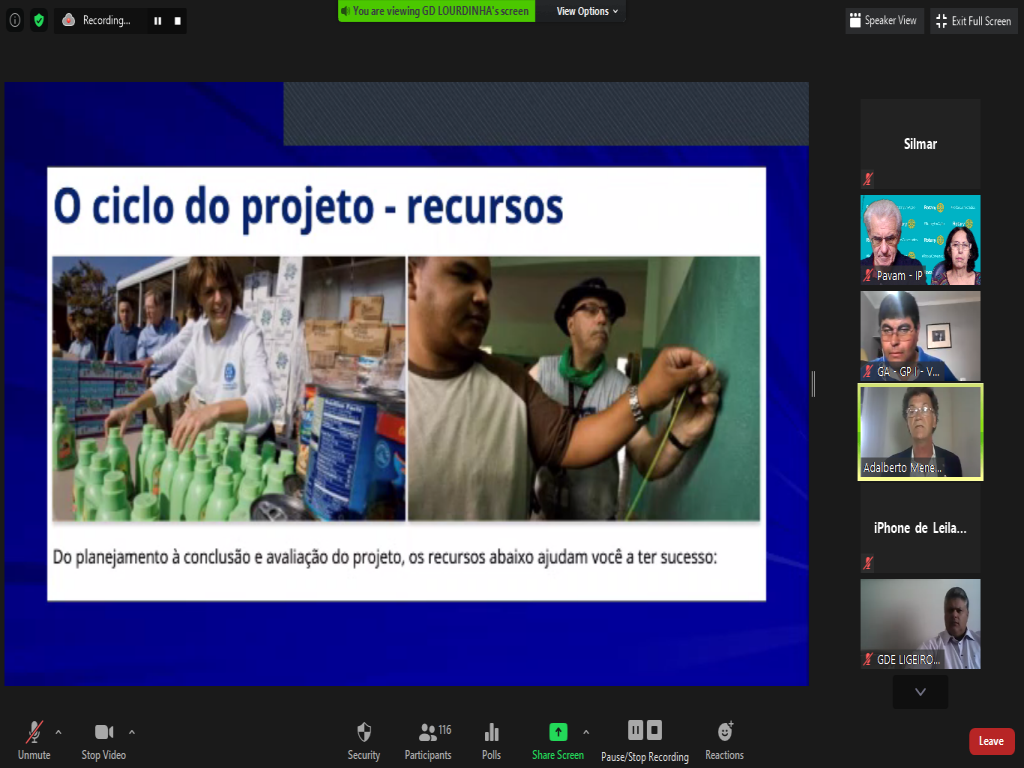The width and height of the screenshot is (1024, 768).
Task: Toggle Stop Video camera button
Action: (x=104, y=741)
